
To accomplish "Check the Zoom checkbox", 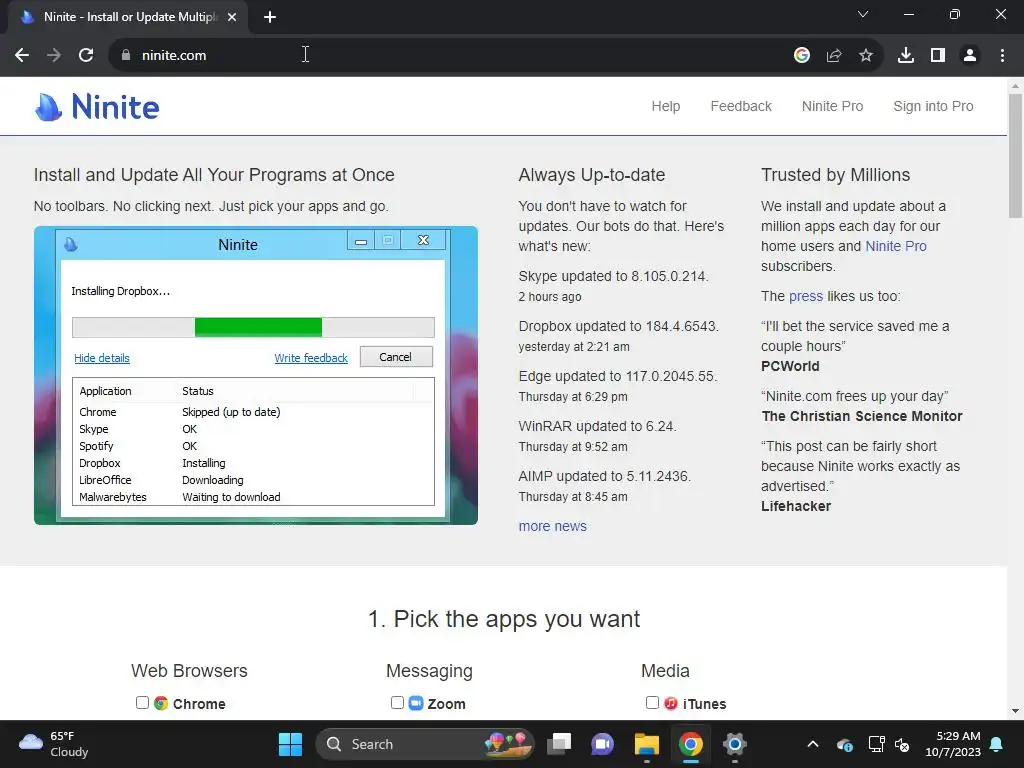I will point(397,702).
